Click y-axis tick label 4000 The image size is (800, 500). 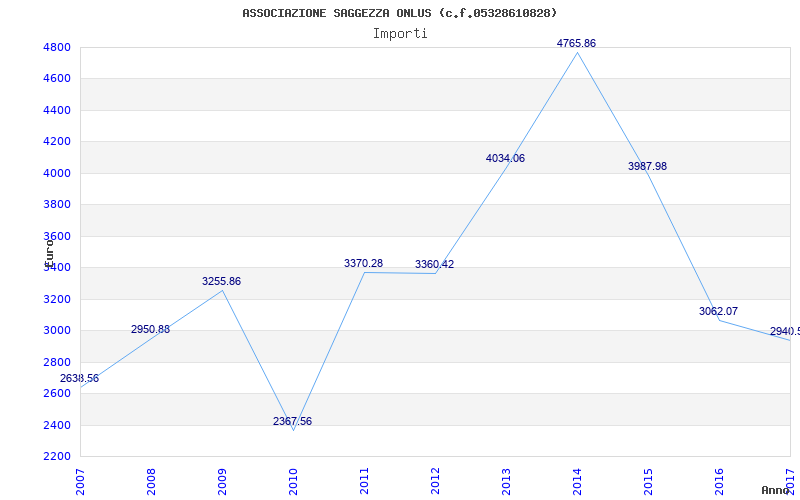(x=56, y=173)
